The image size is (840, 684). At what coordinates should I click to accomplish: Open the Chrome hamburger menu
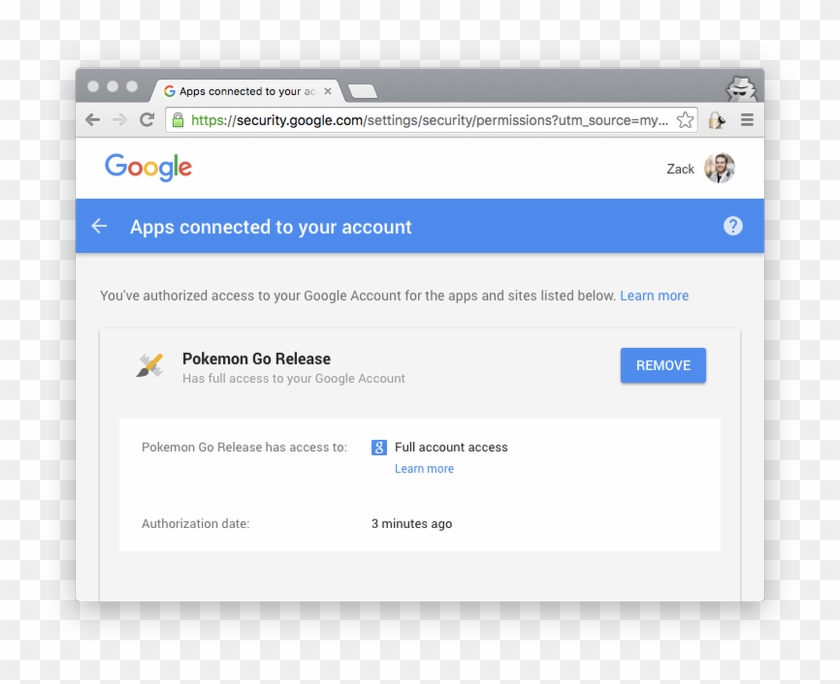point(747,120)
